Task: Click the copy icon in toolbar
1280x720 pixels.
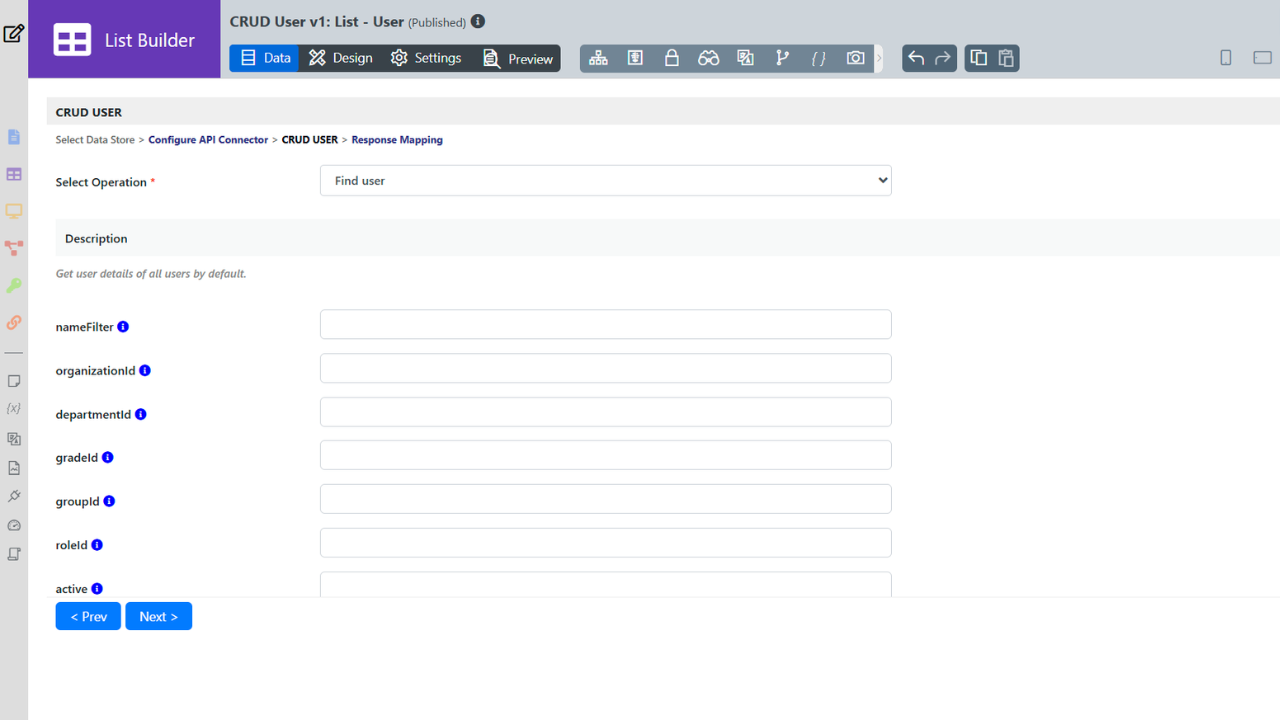Action: 979,58
